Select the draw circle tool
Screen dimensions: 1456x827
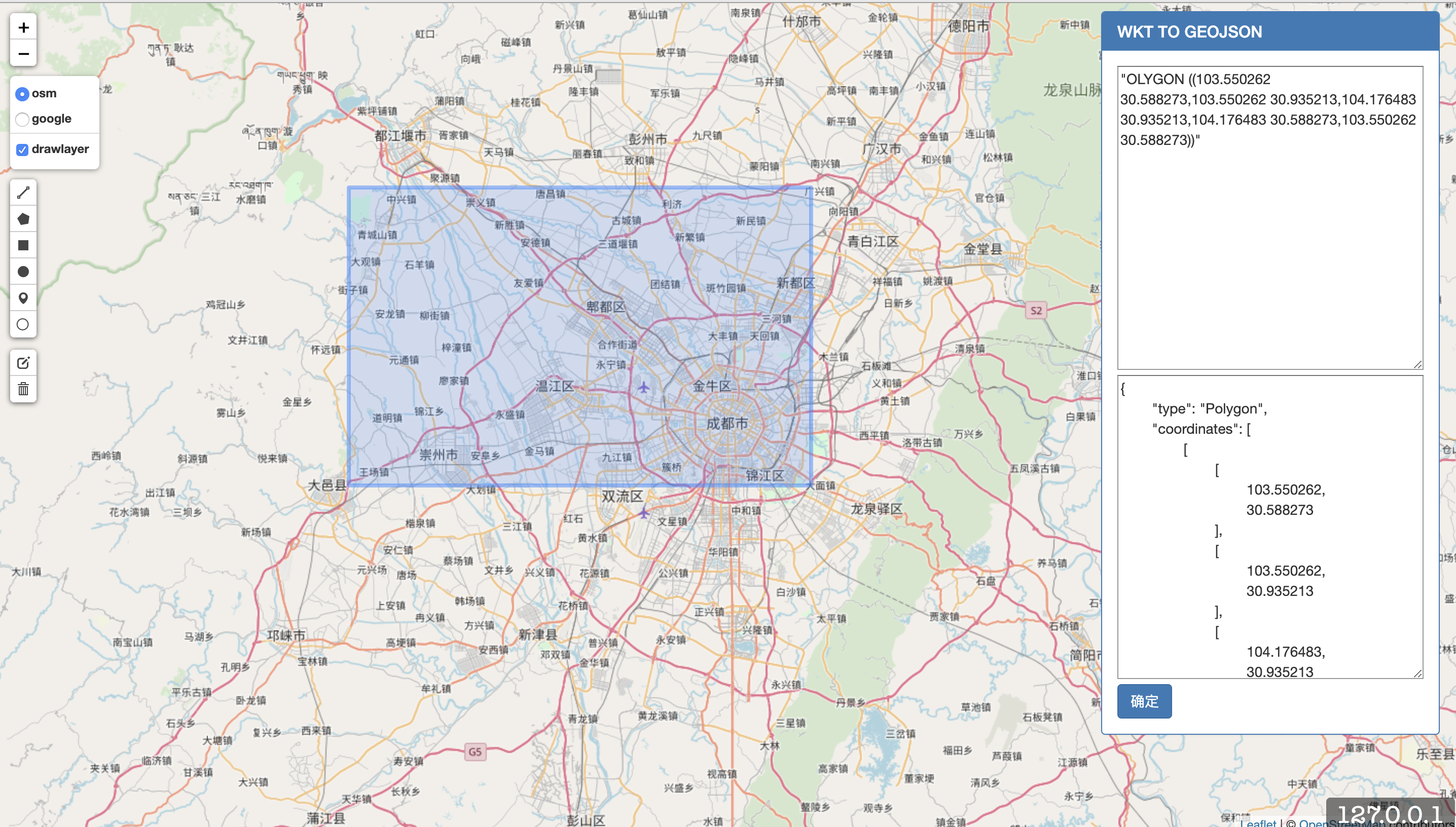click(x=23, y=272)
